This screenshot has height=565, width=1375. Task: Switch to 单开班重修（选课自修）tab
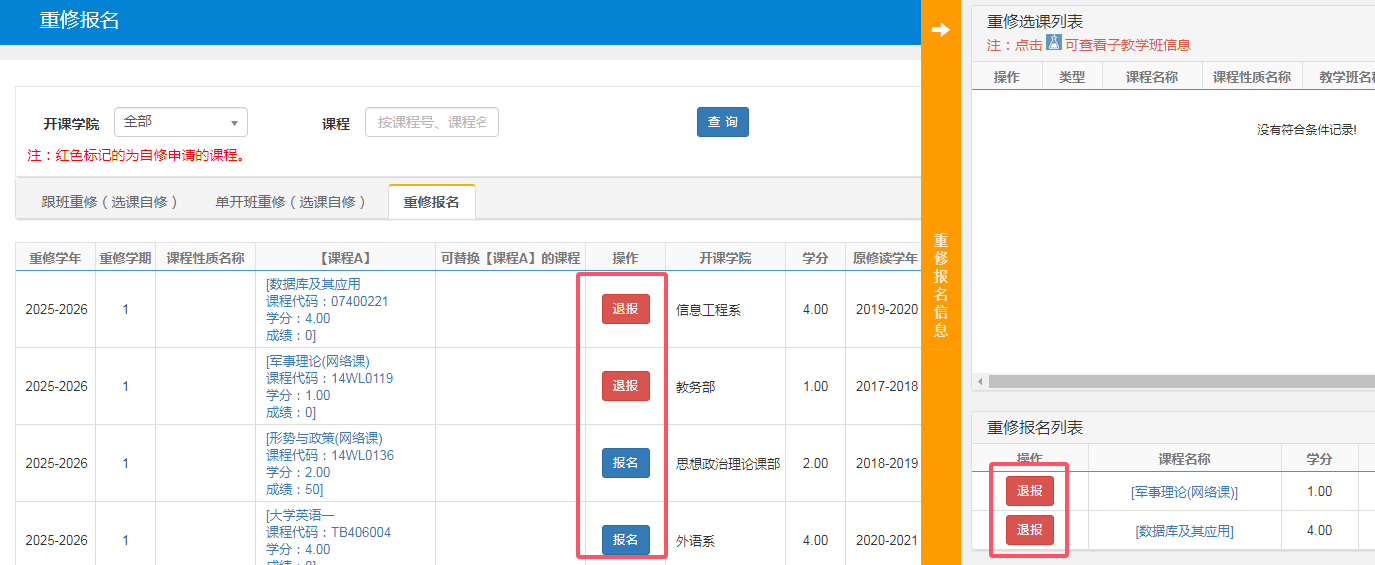click(x=285, y=202)
